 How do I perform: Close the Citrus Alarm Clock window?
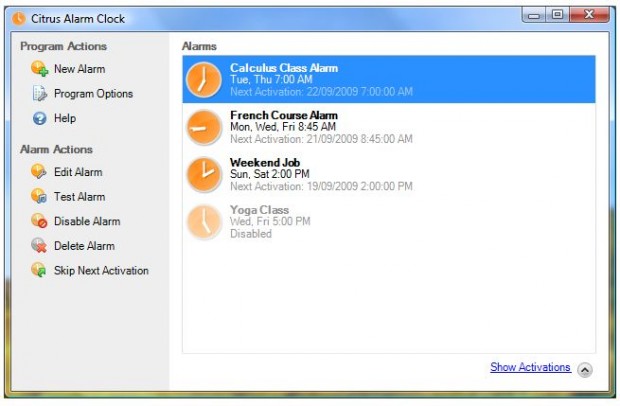pyautogui.click(x=590, y=15)
